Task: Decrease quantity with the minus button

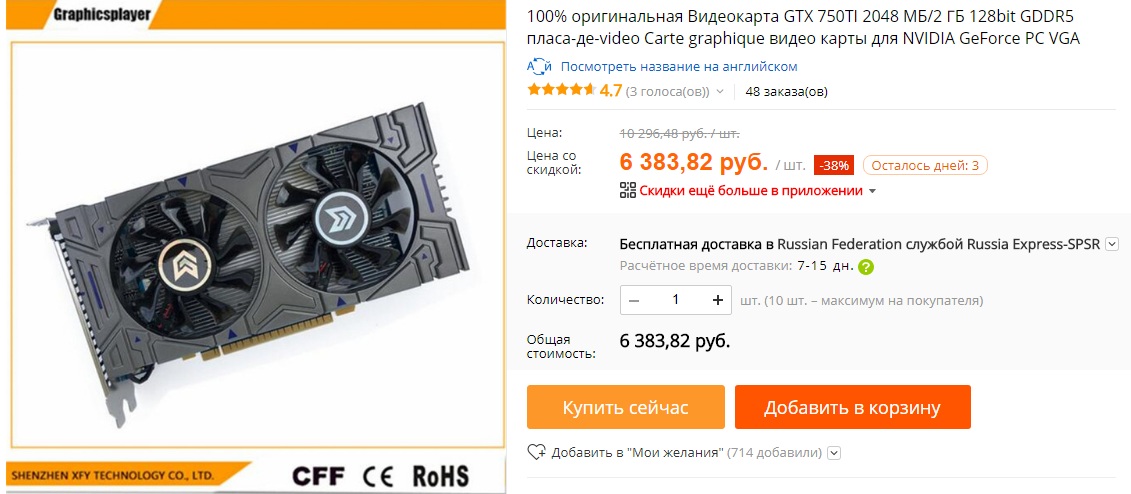Action: click(634, 300)
